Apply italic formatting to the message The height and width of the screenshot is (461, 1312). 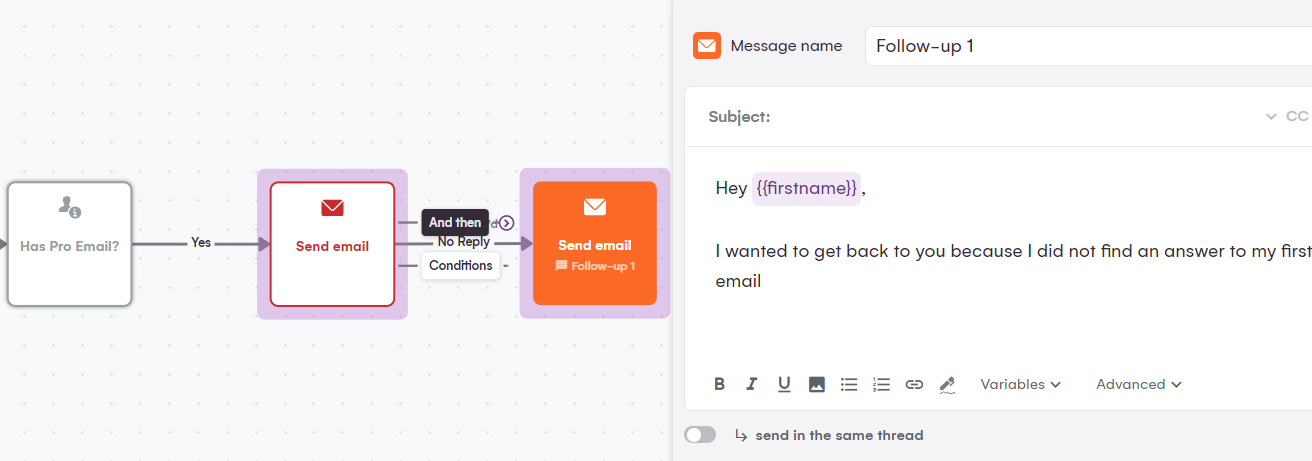click(751, 384)
